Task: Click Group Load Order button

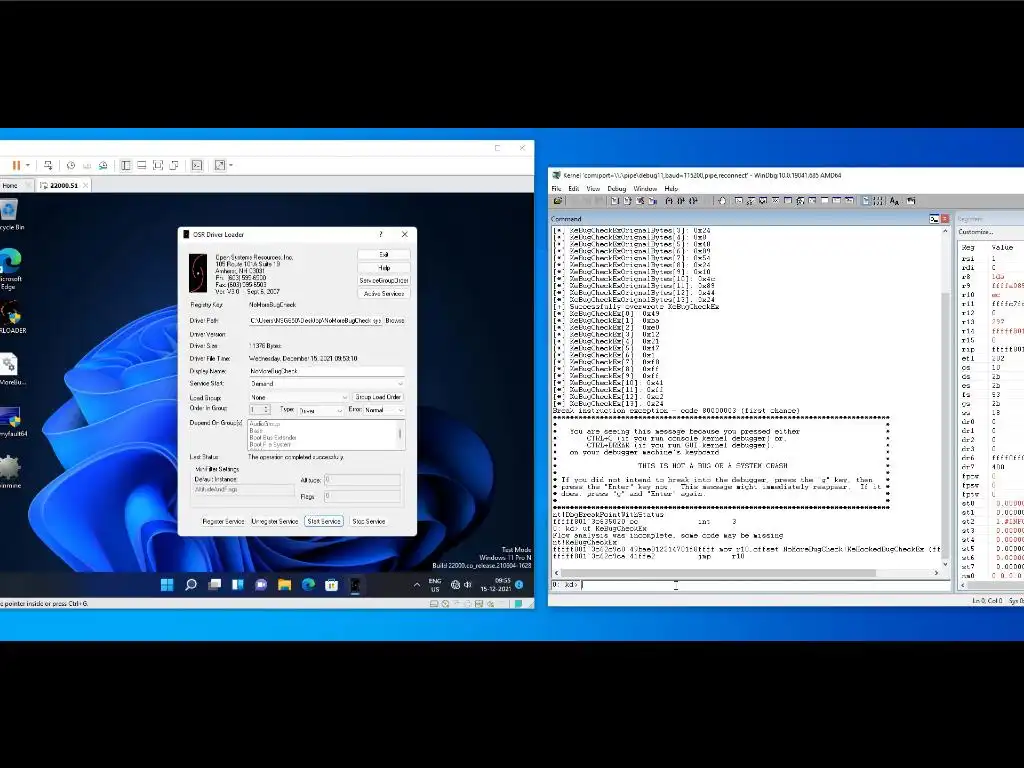Action: pyautogui.click(x=378, y=397)
